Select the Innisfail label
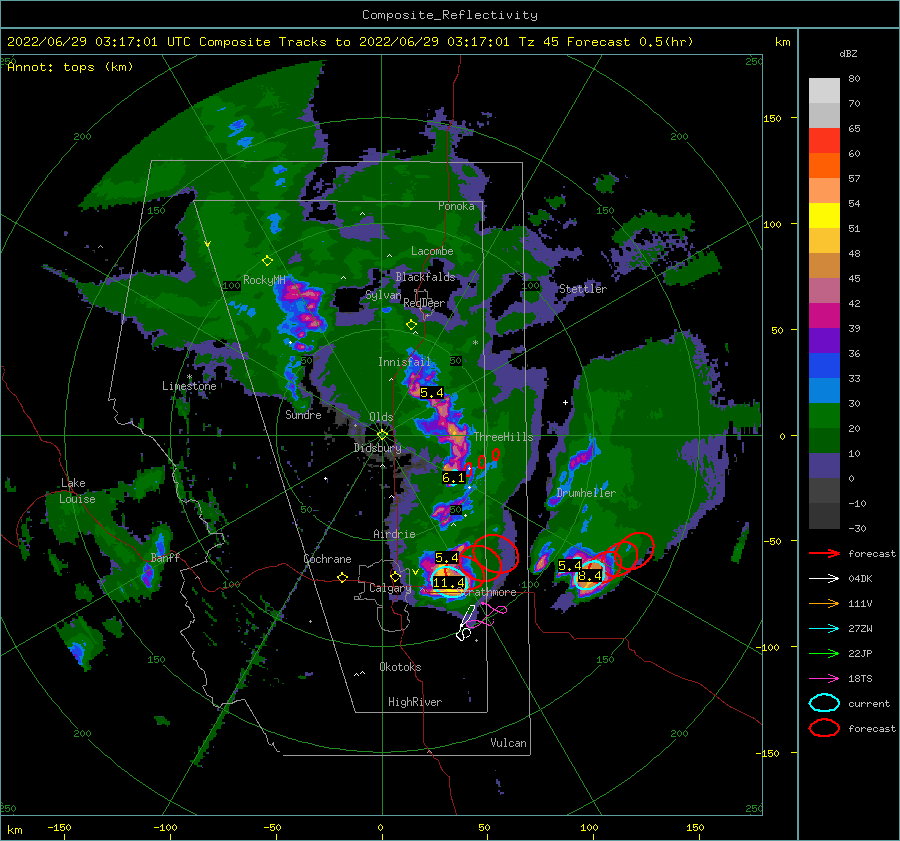900x841 pixels. [404, 362]
